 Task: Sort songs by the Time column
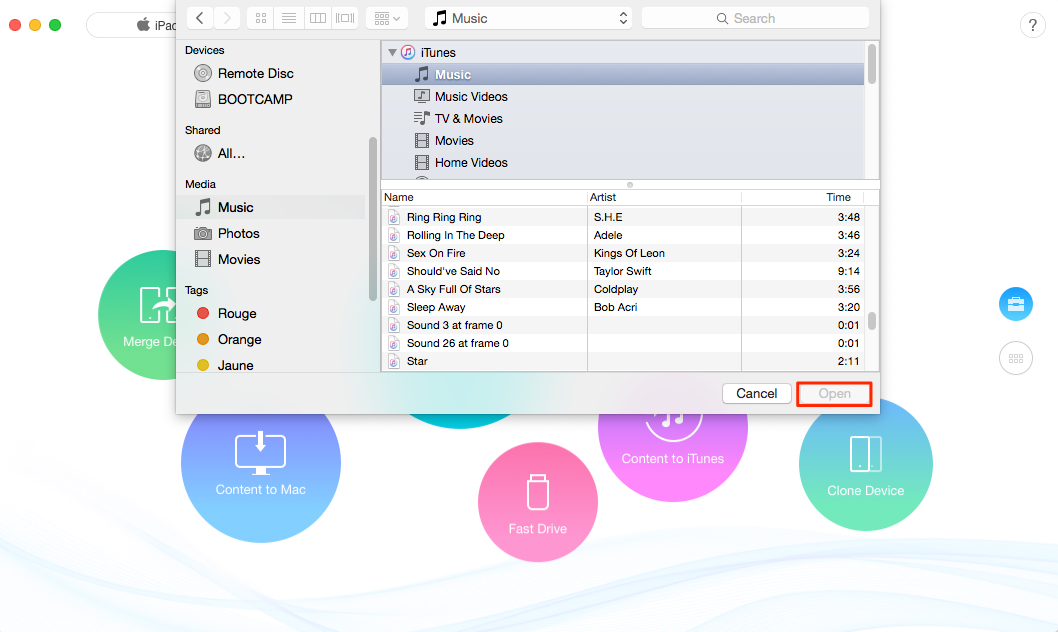click(x=802, y=197)
